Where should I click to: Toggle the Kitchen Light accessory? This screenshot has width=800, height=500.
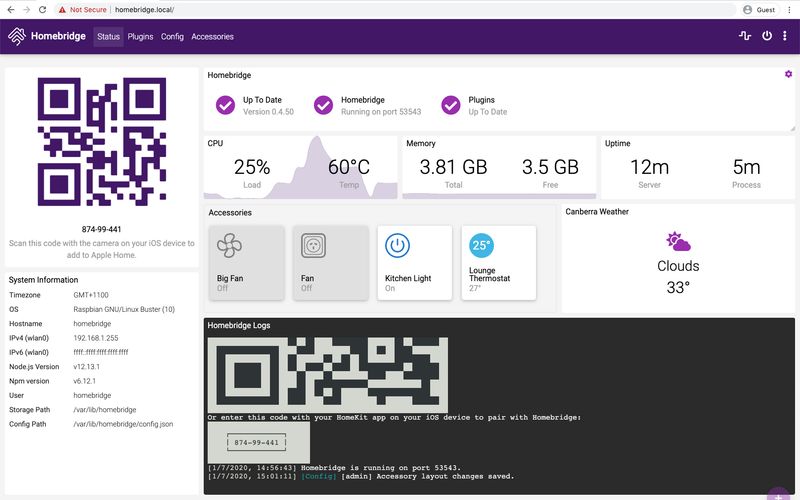click(x=415, y=263)
